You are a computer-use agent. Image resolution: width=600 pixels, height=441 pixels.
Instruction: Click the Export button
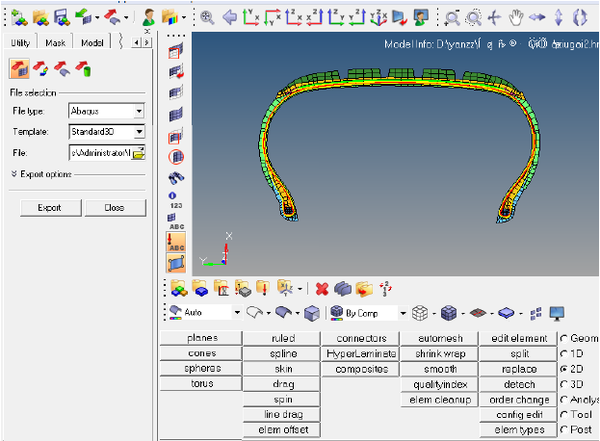coord(50,208)
